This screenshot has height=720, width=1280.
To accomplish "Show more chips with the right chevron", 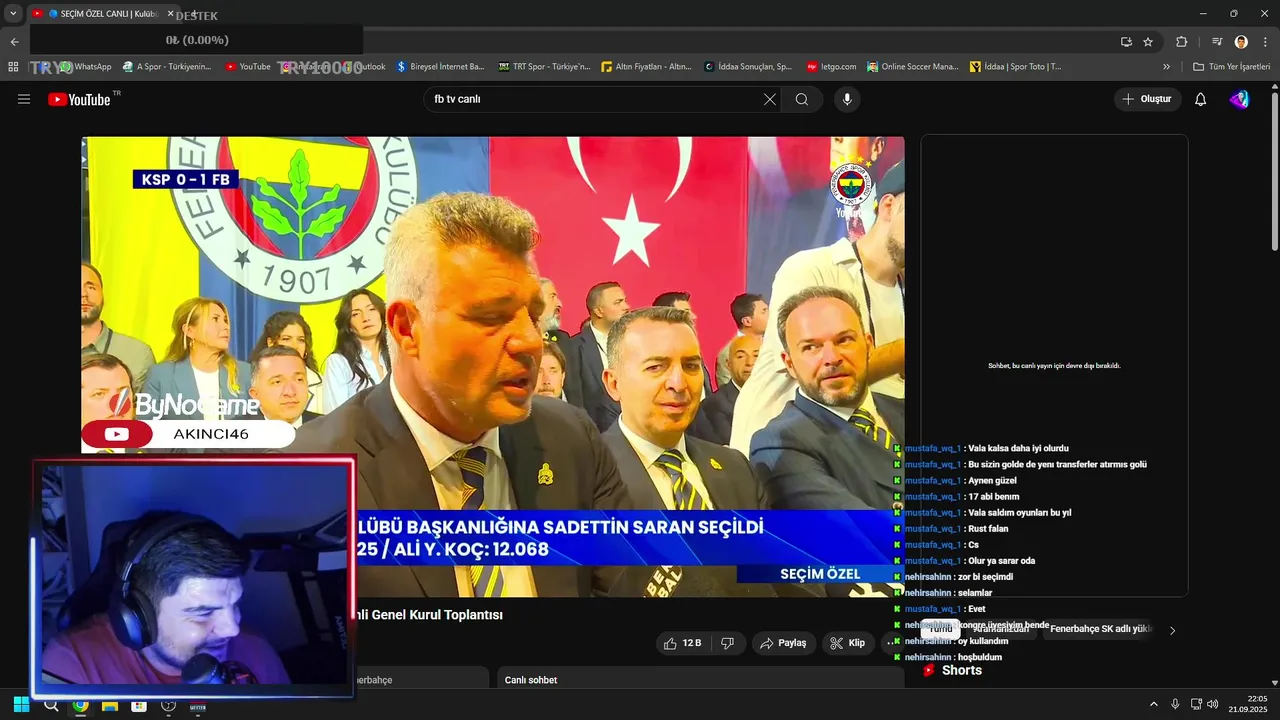I will tap(1172, 630).
